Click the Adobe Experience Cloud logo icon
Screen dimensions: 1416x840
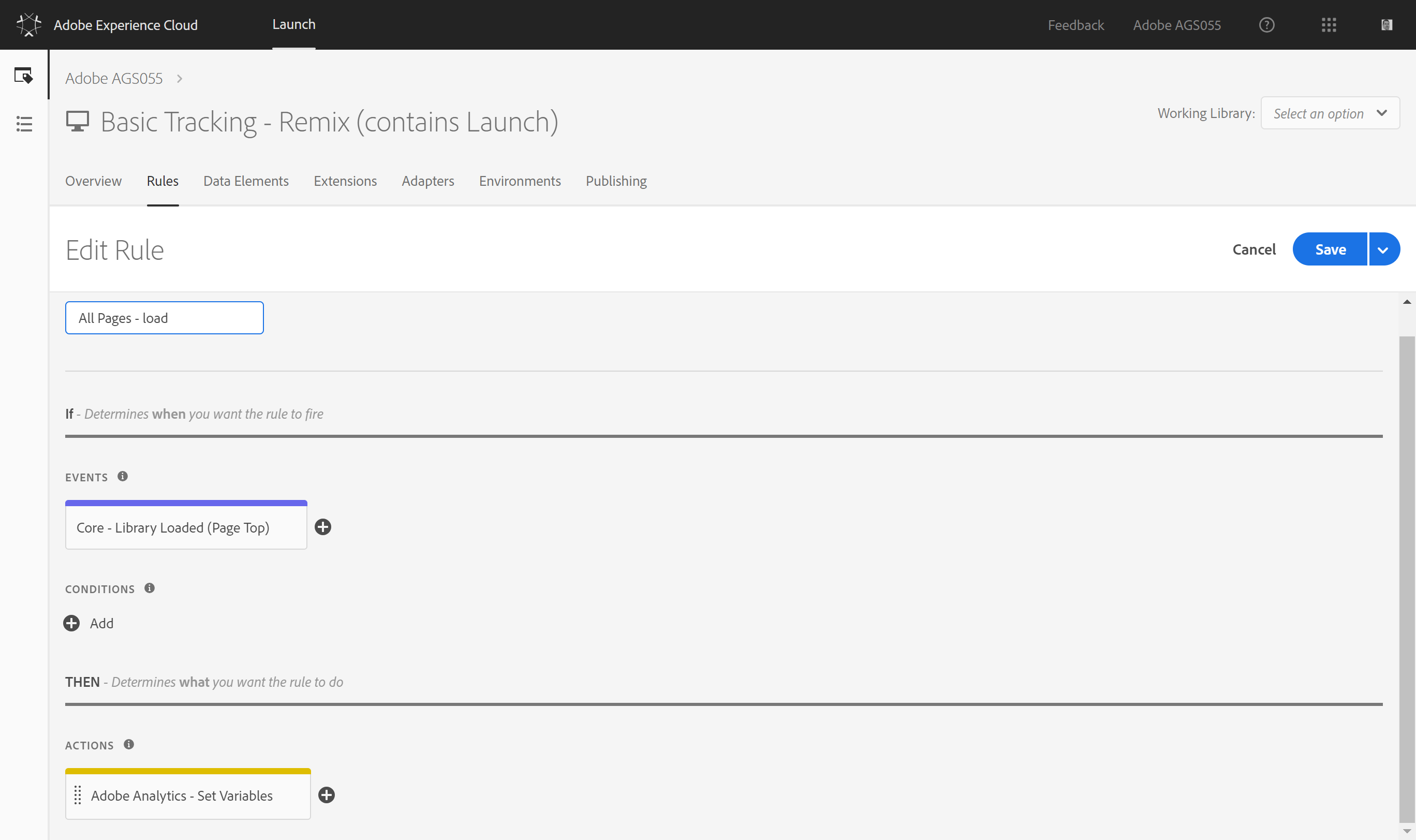28,25
